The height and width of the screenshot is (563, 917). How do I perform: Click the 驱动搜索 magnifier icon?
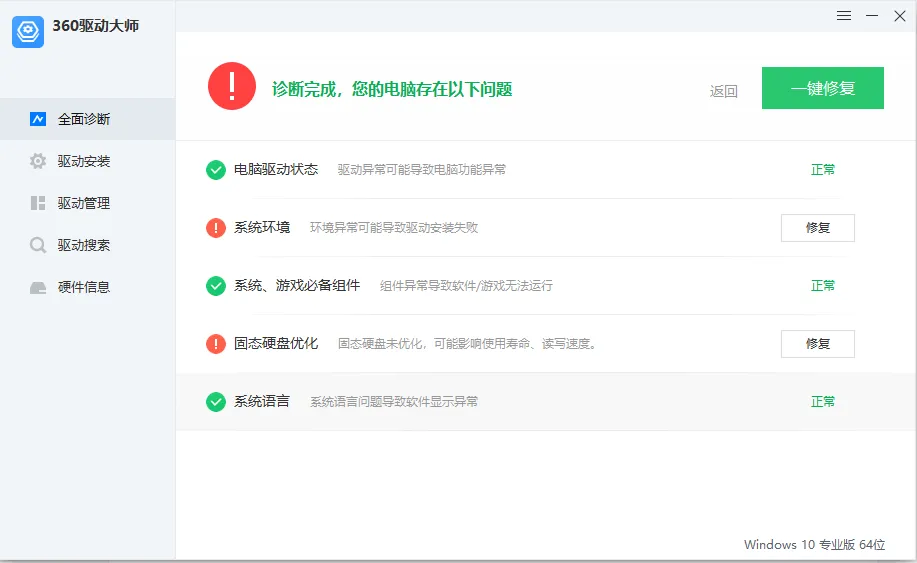click(38, 245)
